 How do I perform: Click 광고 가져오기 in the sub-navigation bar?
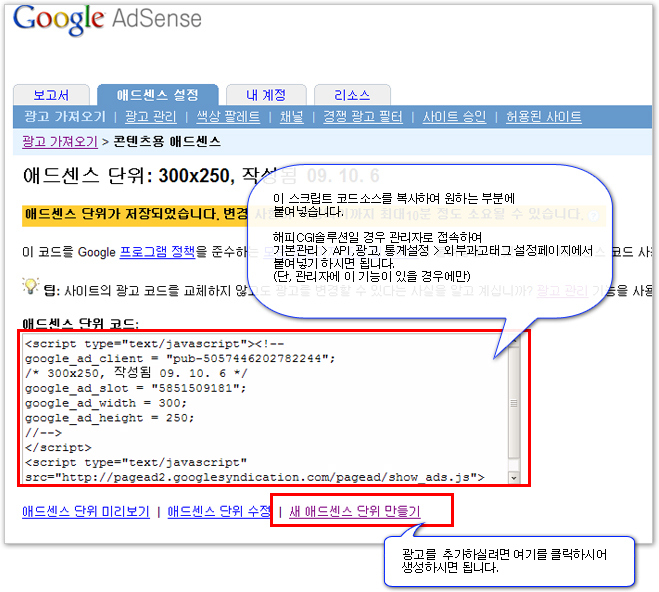(x=65, y=116)
